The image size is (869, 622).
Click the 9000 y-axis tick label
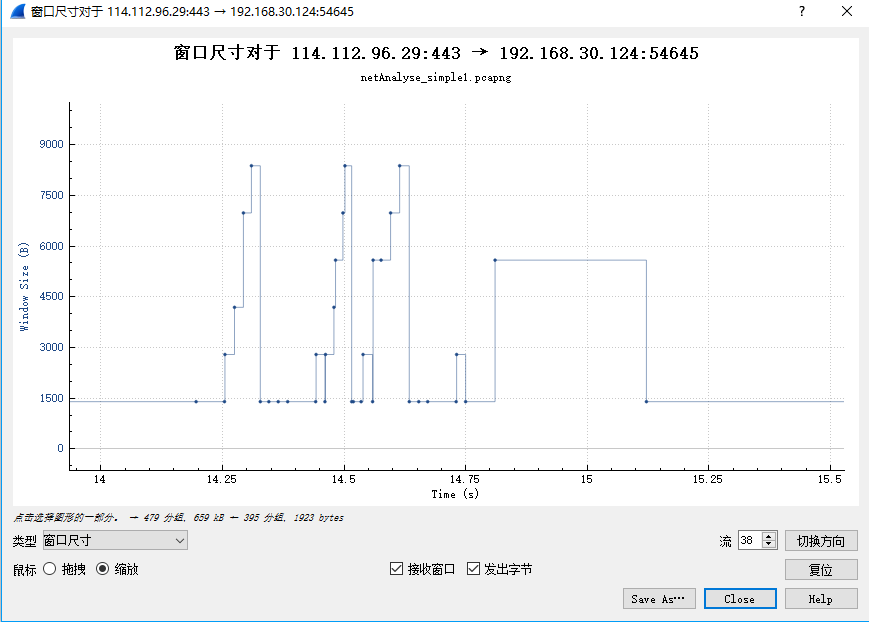pos(51,144)
